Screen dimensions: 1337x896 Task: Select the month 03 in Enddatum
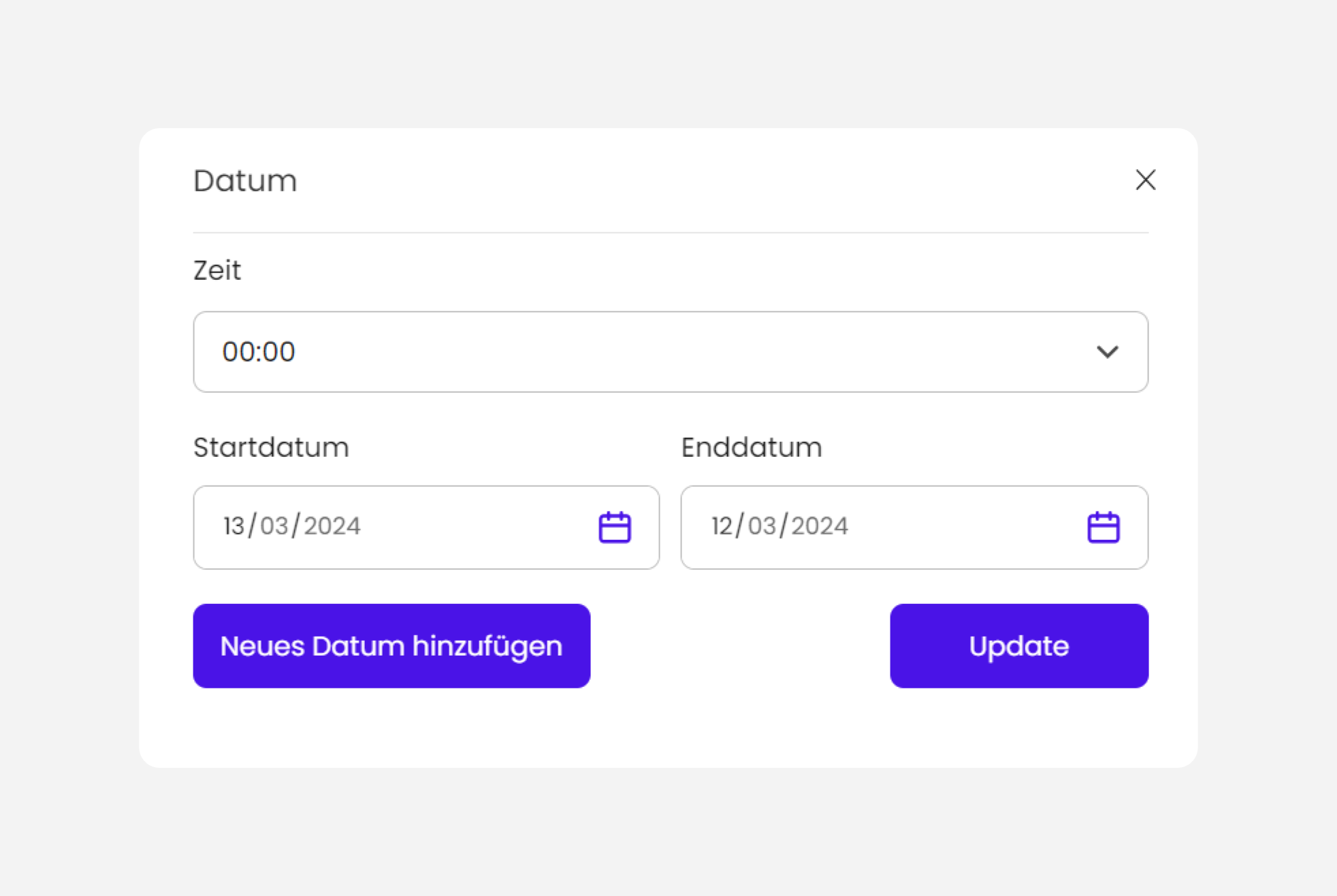pos(762,526)
